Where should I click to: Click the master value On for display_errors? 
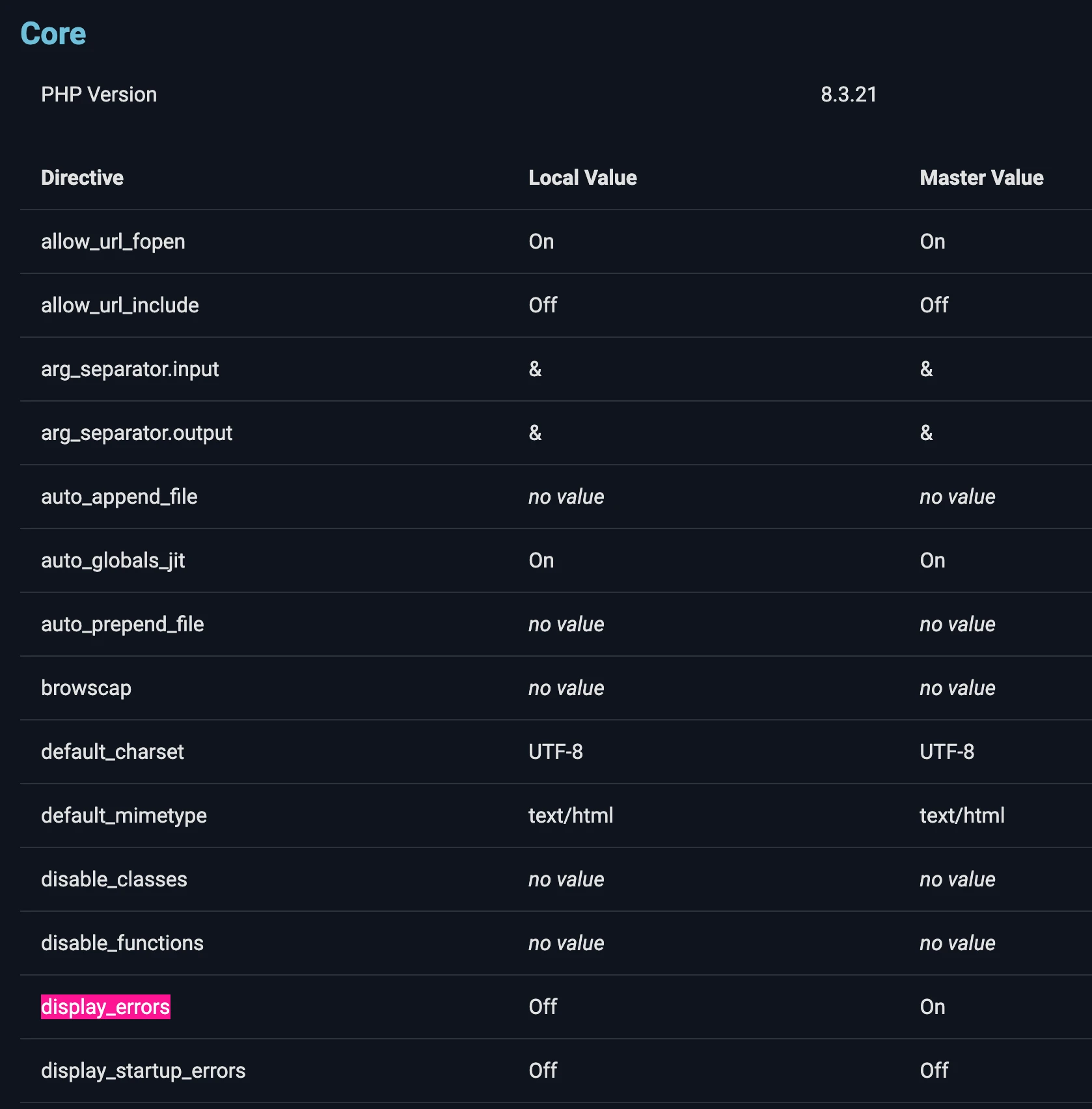pos(932,1007)
